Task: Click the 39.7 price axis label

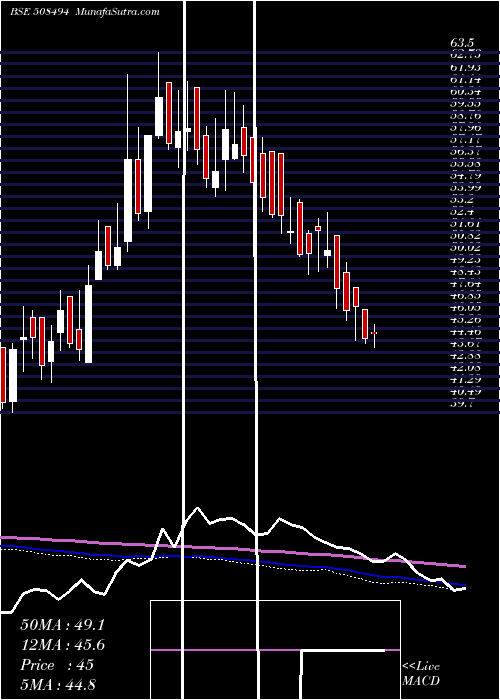Action: click(462, 404)
